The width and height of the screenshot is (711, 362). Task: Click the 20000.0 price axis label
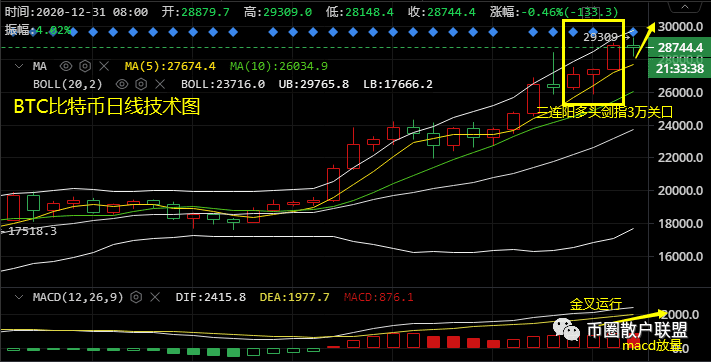(x=680, y=191)
